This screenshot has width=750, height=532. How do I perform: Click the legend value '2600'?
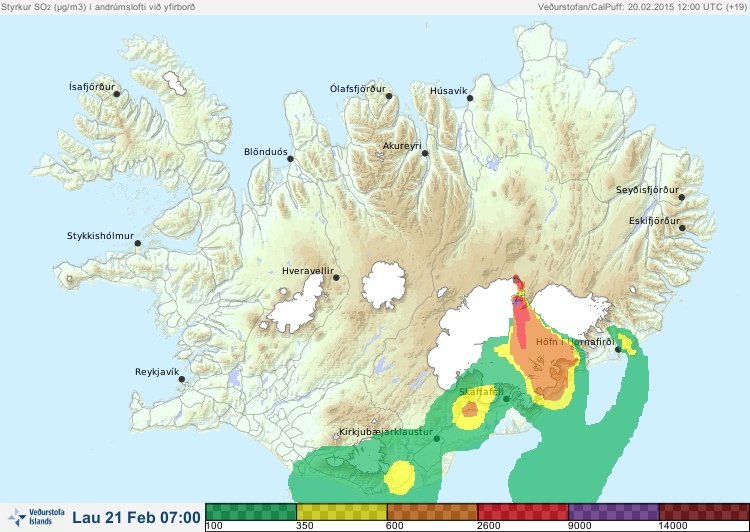coord(488,526)
